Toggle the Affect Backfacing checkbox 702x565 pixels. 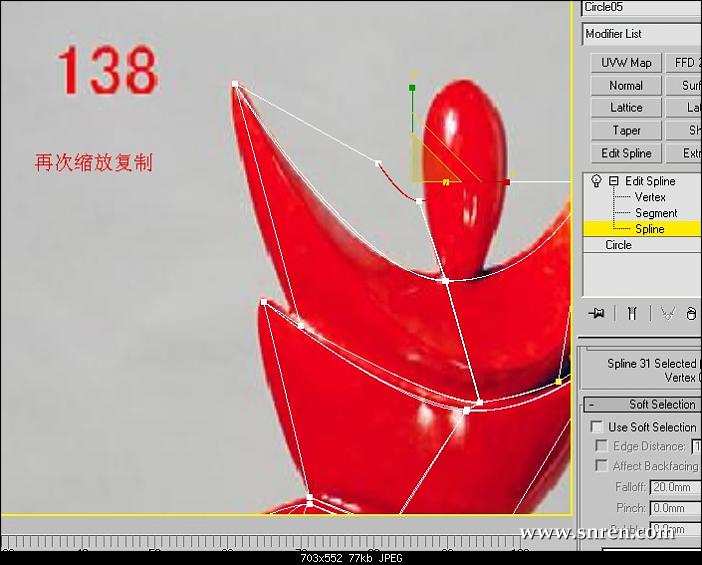601,466
